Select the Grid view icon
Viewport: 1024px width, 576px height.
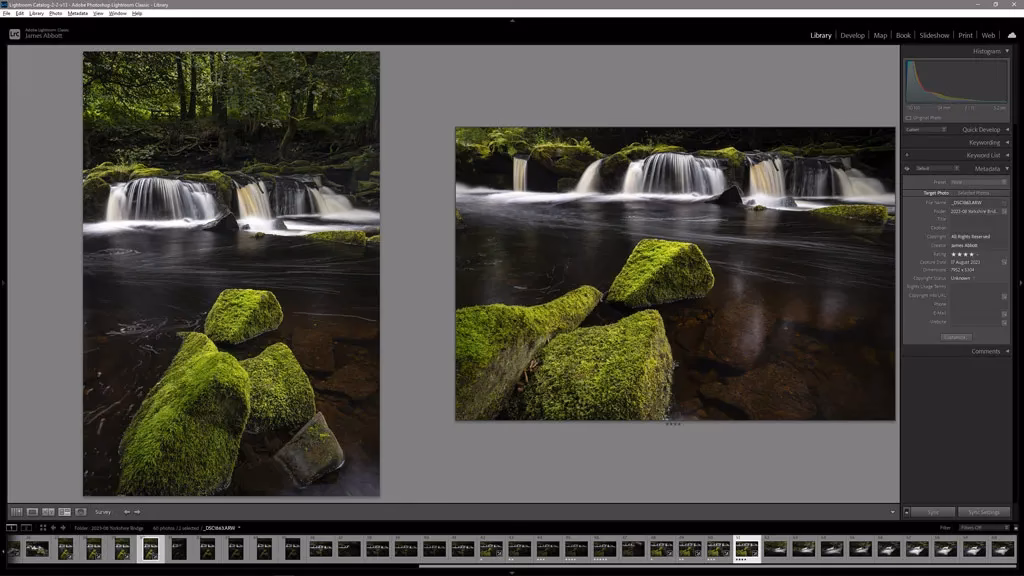(x=17, y=511)
